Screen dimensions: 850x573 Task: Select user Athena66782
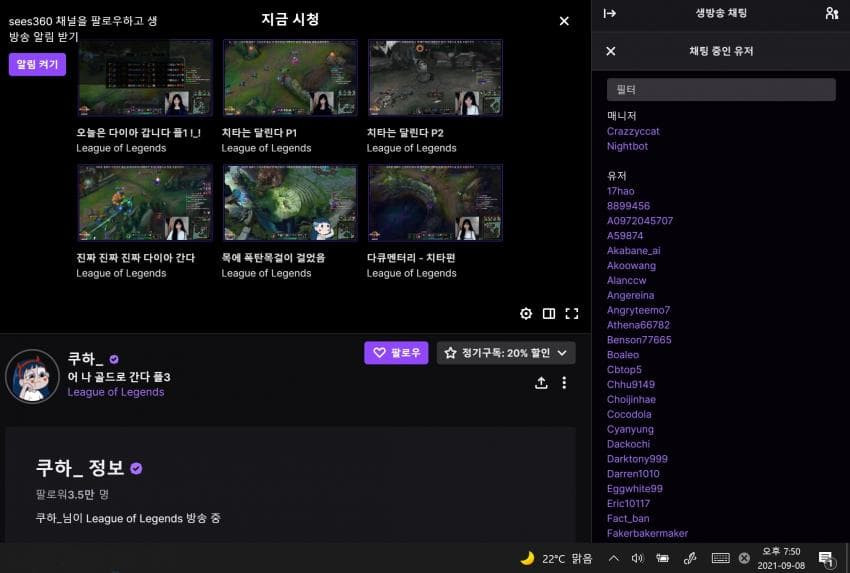click(x=638, y=325)
